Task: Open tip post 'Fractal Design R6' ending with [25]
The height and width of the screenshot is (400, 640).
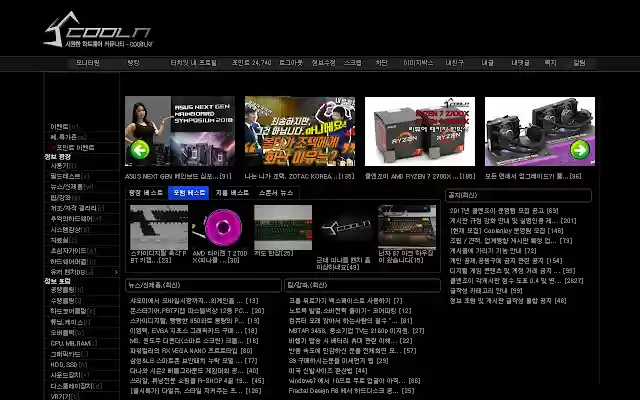Action: click(x=351, y=391)
